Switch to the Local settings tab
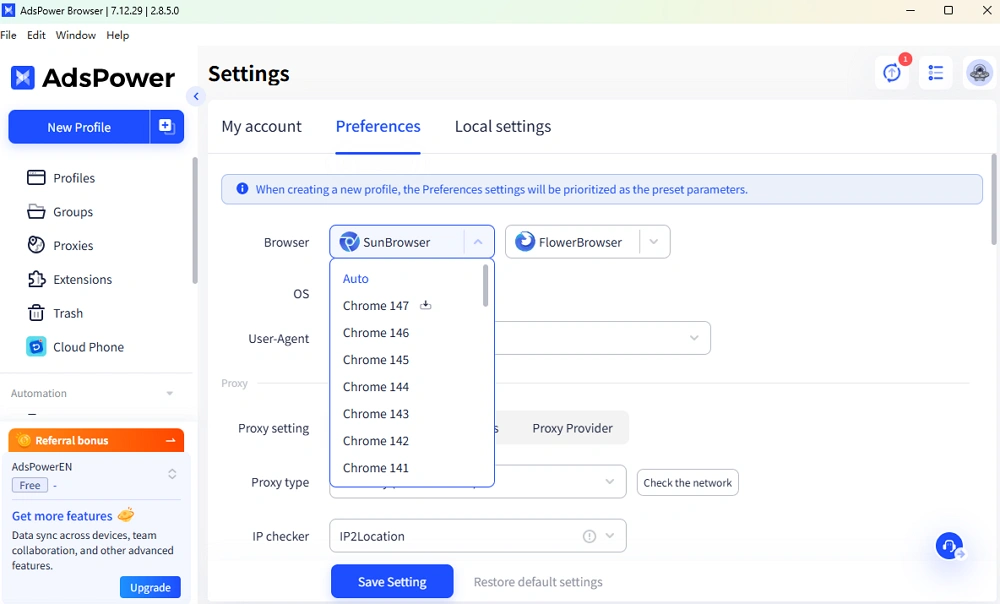This screenshot has width=1000, height=604. tap(503, 126)
